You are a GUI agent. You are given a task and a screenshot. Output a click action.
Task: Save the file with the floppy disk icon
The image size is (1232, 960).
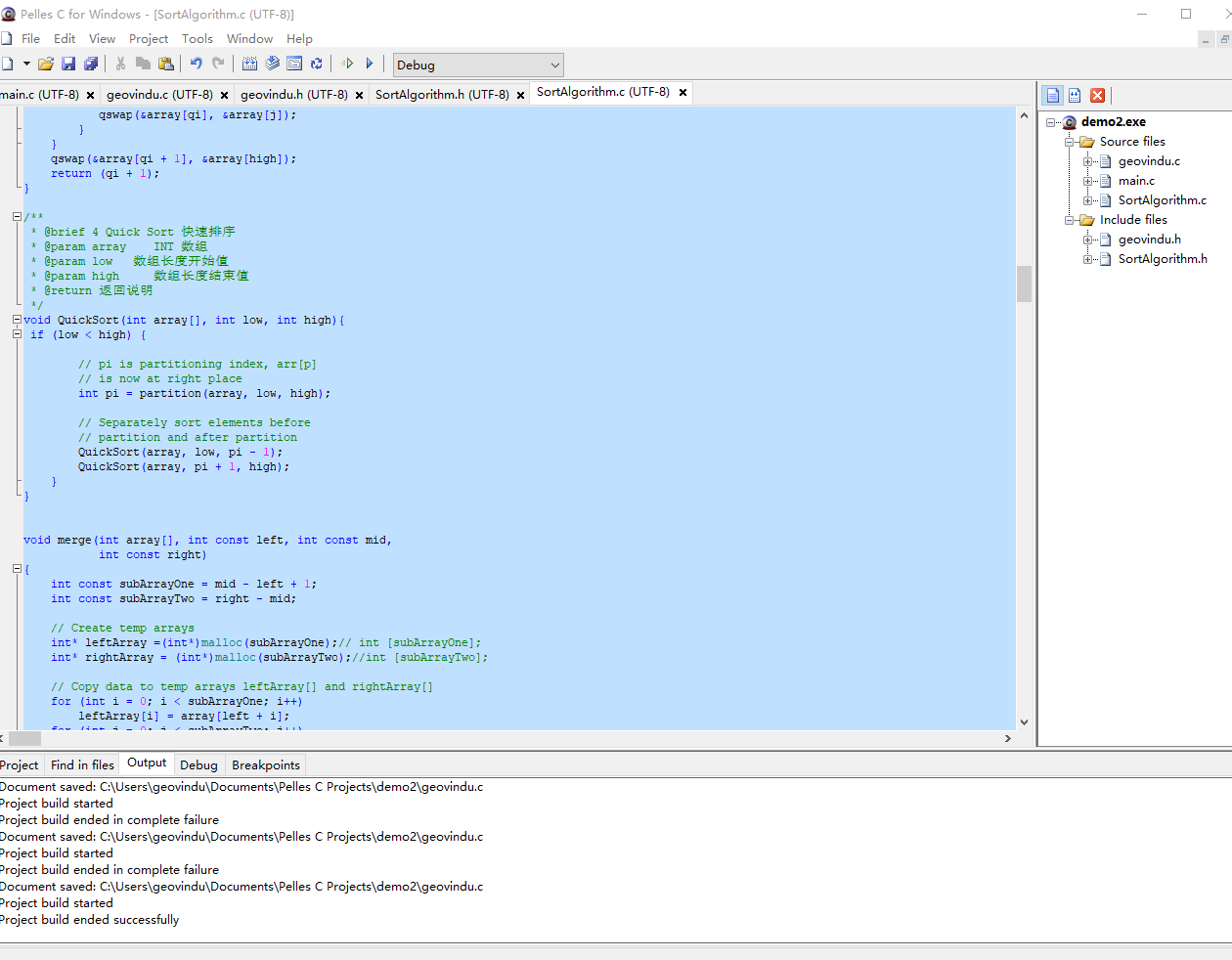pyautogui.click(x=68, y=65)
